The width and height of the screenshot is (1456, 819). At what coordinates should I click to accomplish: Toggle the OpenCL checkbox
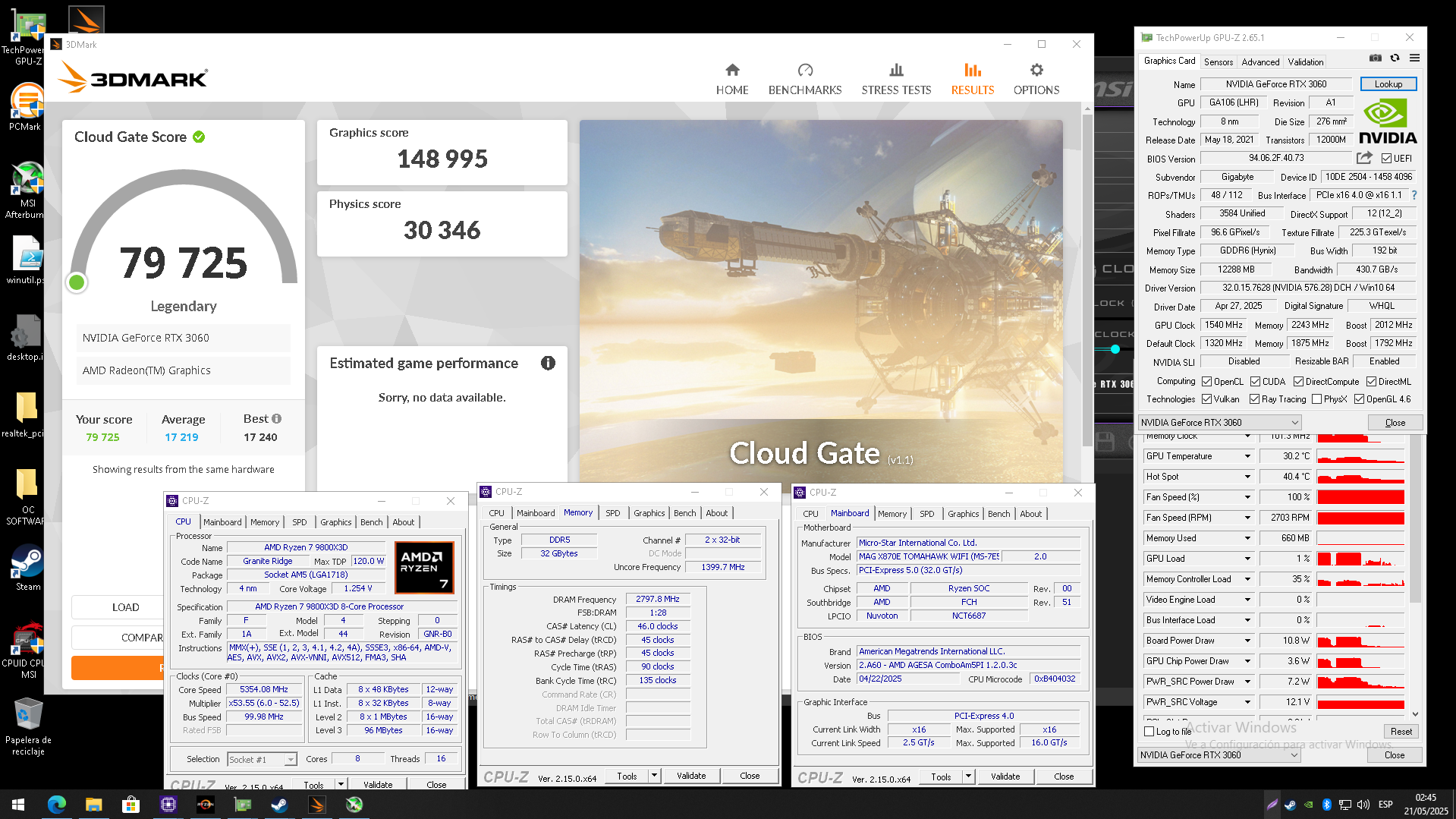(1206, 382)
